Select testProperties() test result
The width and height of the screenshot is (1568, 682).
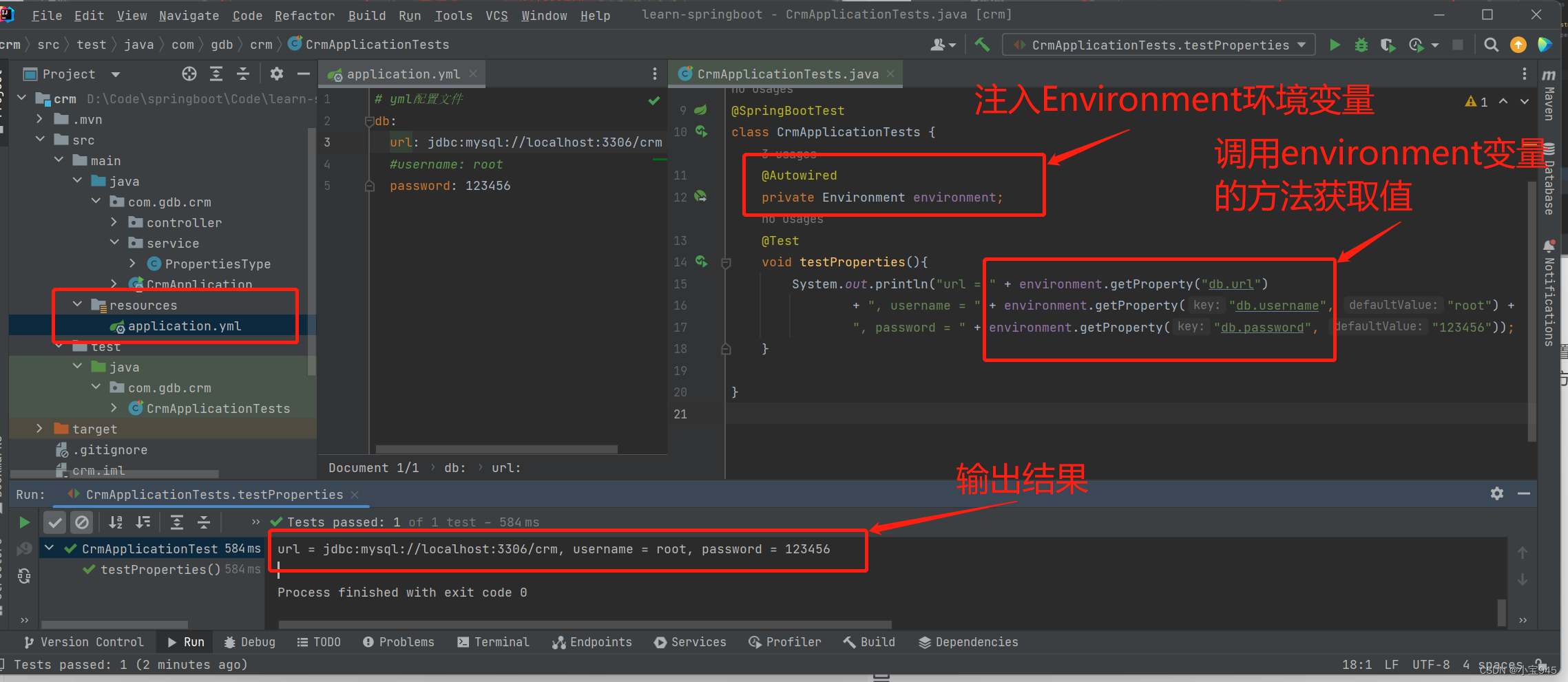pos(160,569)
